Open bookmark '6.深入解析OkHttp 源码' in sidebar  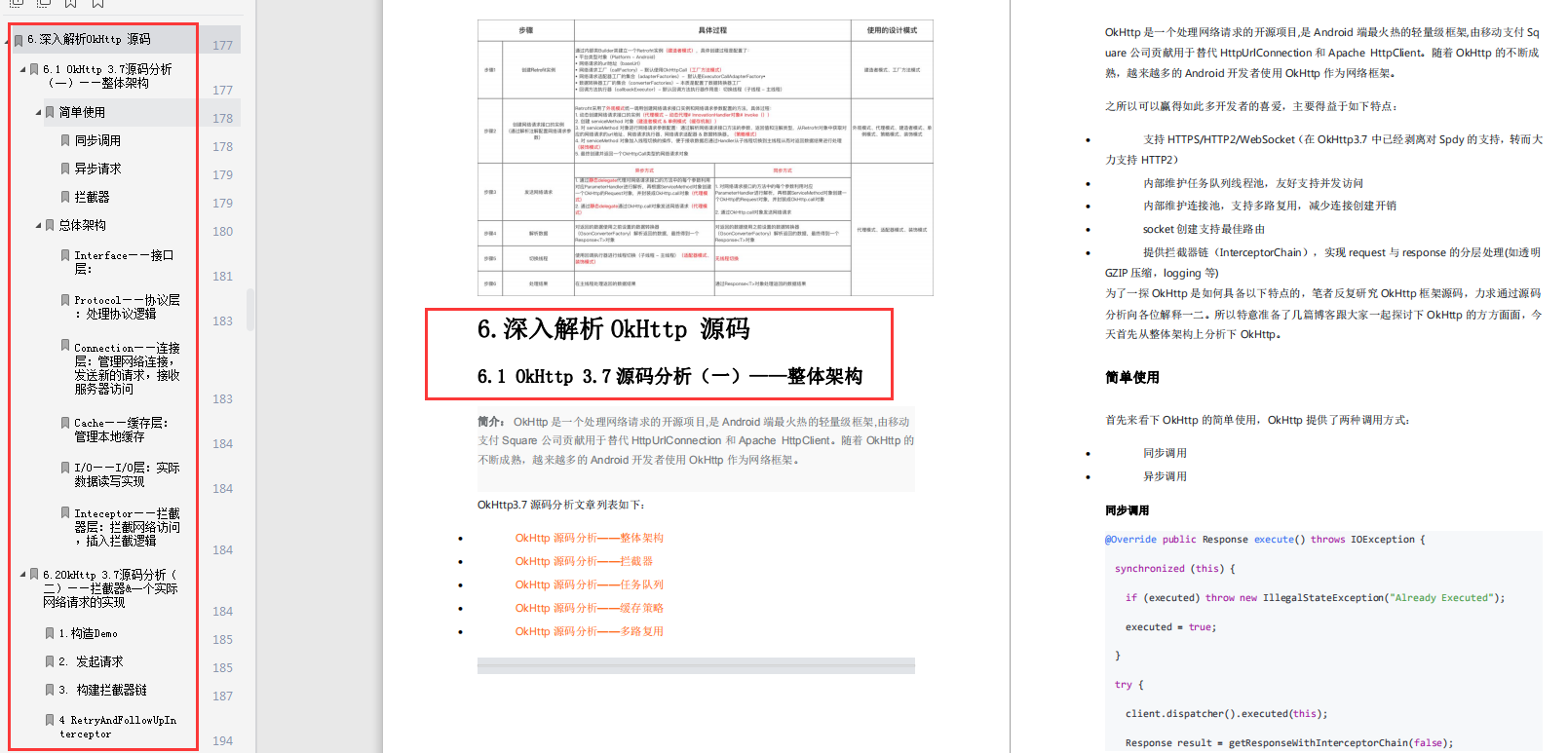89,40
